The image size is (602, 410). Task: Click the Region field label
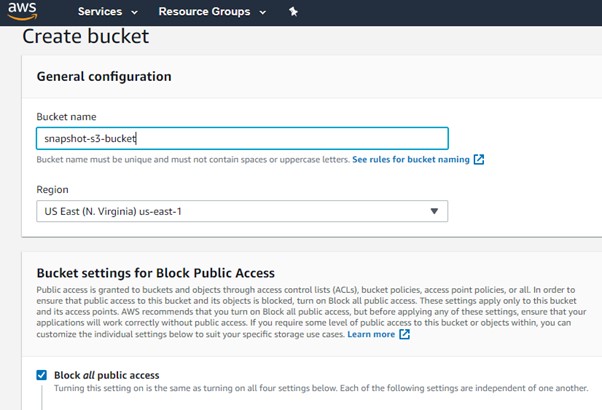click(52, 189)
